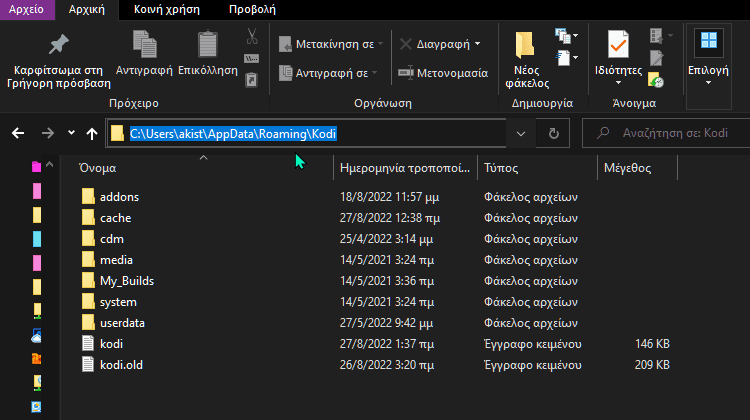The image size is (750, 420).
Task: Go up one folder level arrow
Action: click(92, 133)
